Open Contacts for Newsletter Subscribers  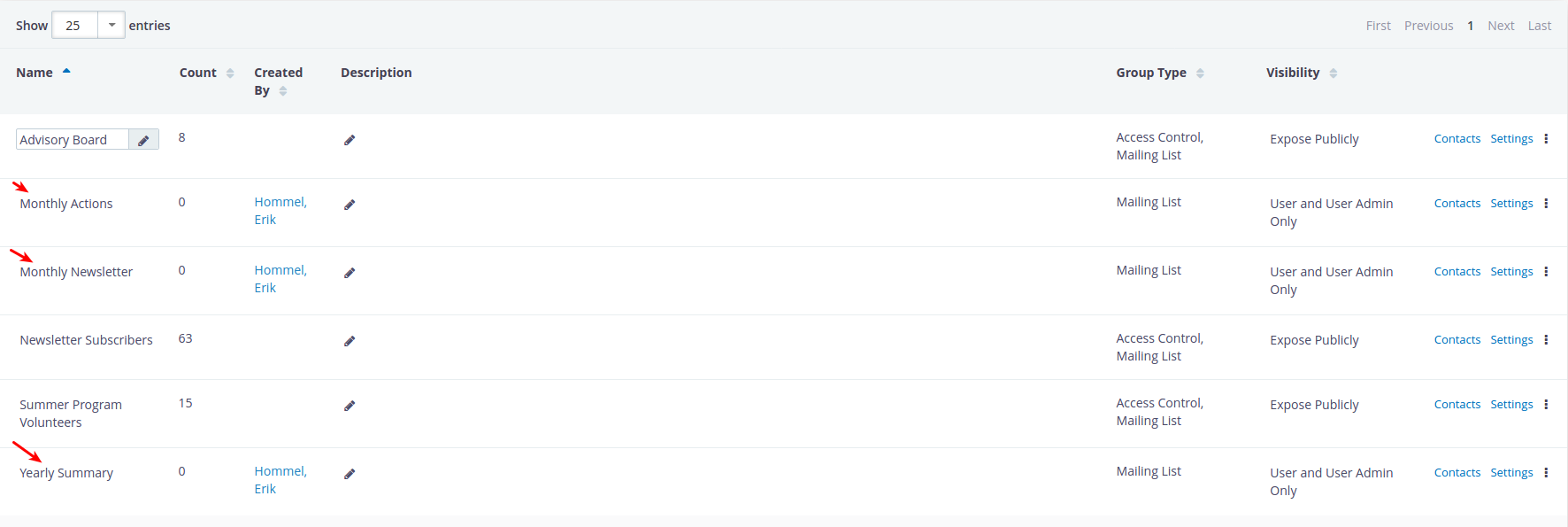pos(1457,340)
